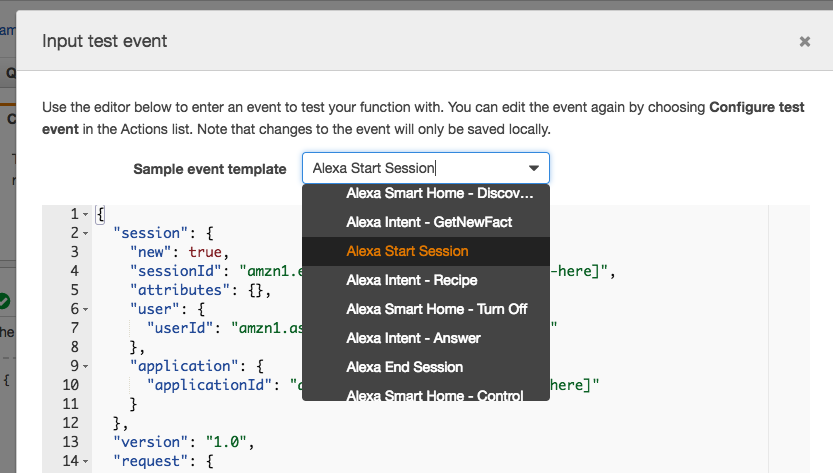Select Alexa Smart Home - Discovery option
This screenshot has height=473, width=833.
[x=426, y=193]
